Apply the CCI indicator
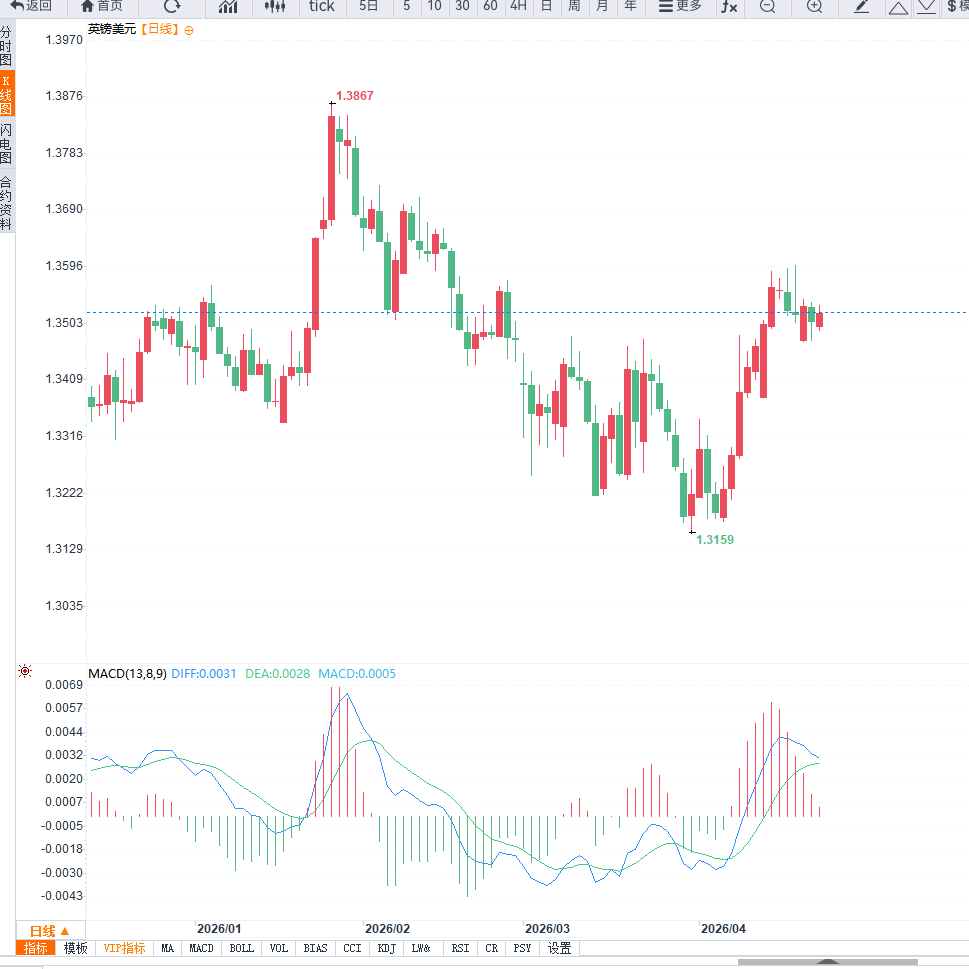 [352, 948]
